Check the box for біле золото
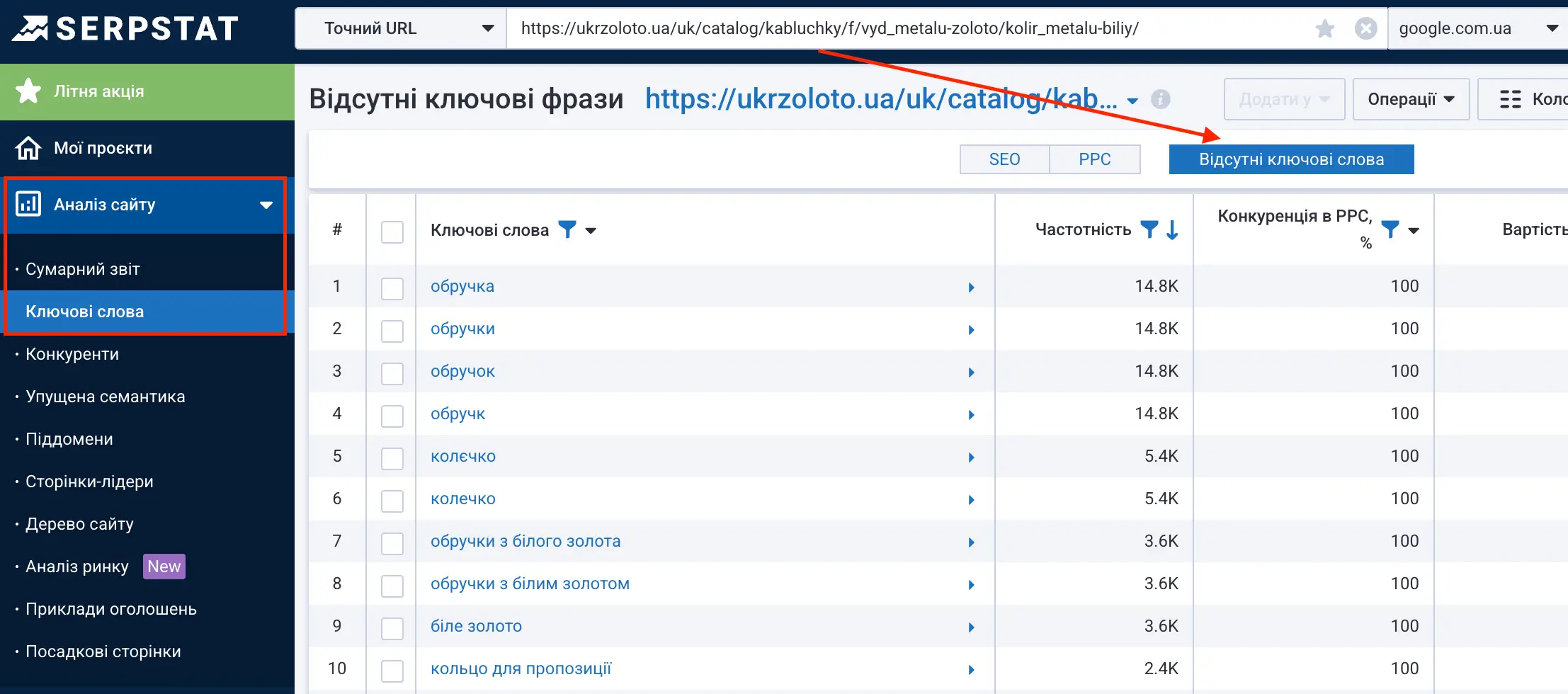Viewport: 1568px width, 694px height. click(392, 628)
